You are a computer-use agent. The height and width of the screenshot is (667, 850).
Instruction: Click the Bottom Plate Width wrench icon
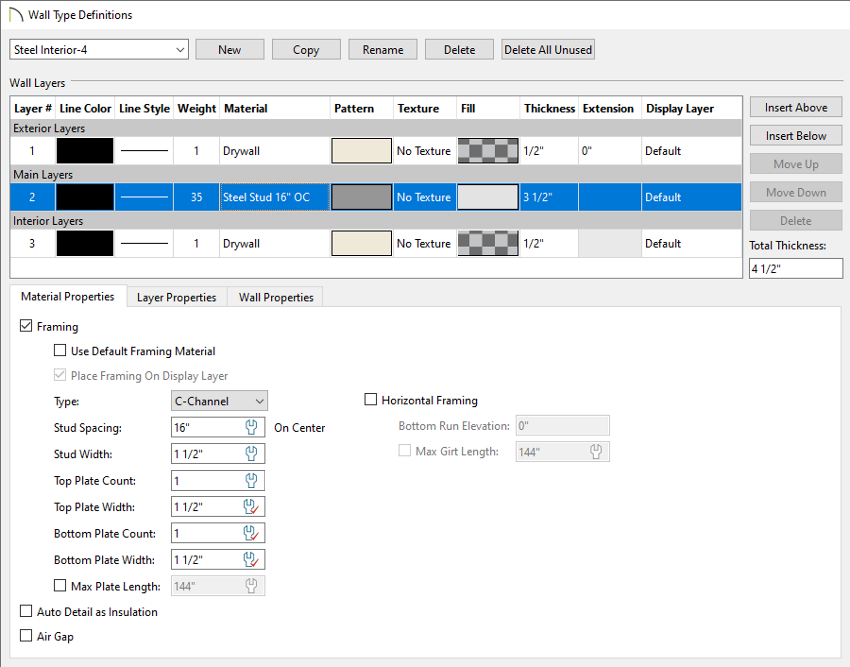tap(251, 560)
